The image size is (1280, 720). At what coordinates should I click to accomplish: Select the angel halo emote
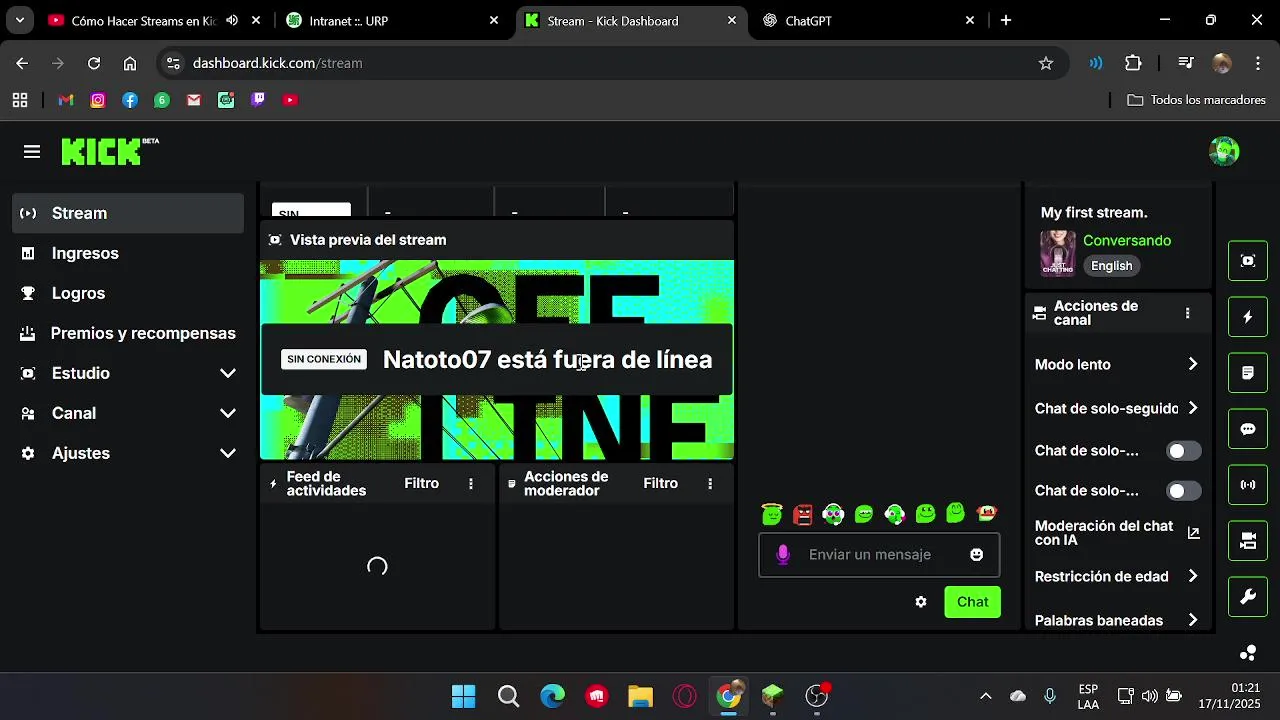coord(771,514)
